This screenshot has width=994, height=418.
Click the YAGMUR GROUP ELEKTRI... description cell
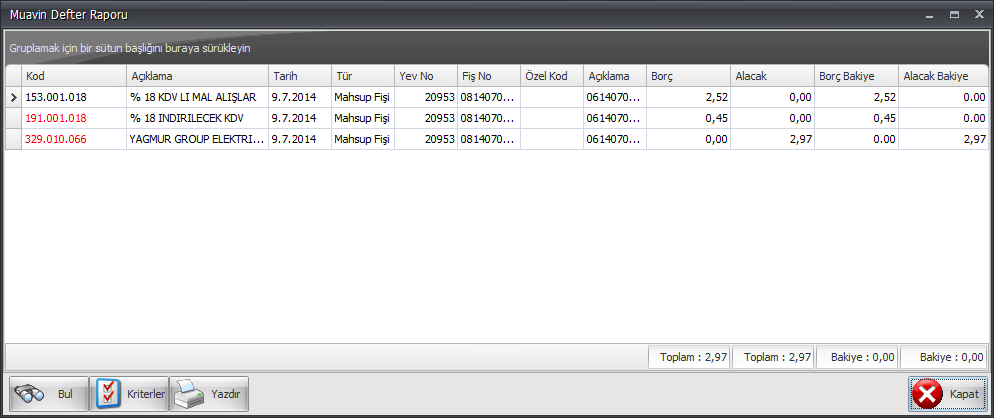197,139
